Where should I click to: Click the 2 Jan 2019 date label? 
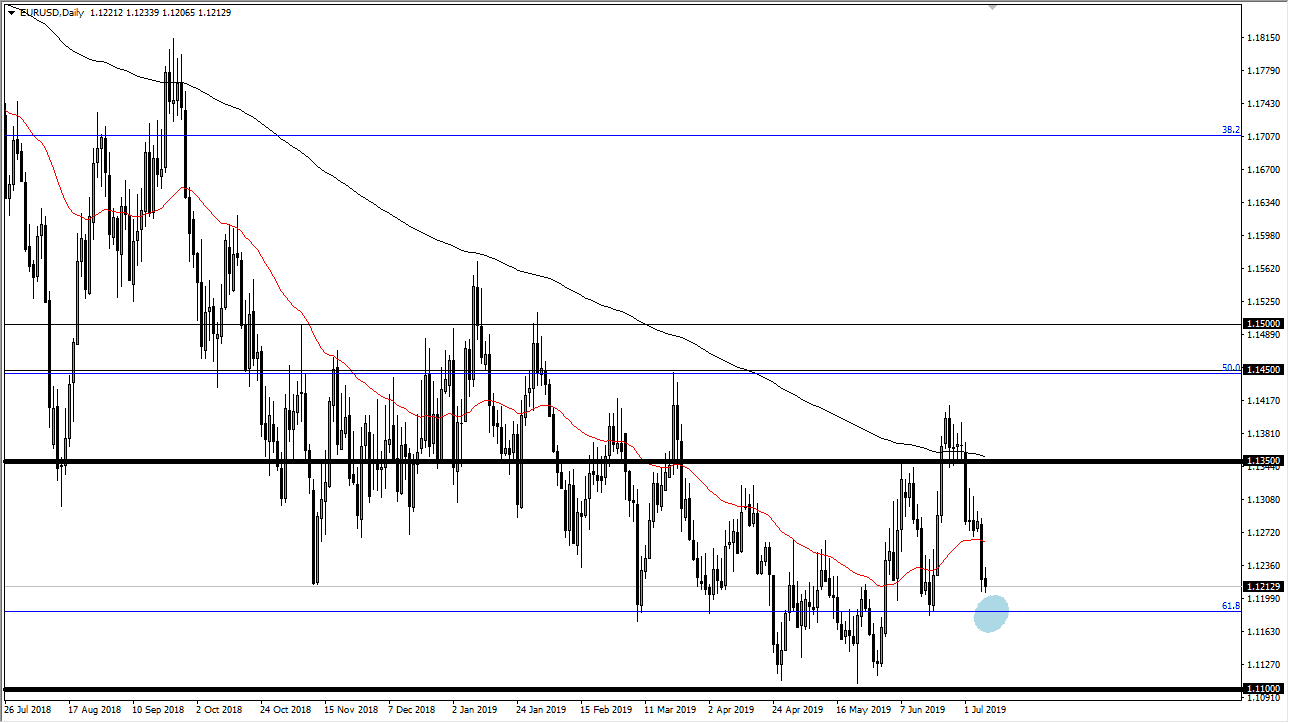475,710
